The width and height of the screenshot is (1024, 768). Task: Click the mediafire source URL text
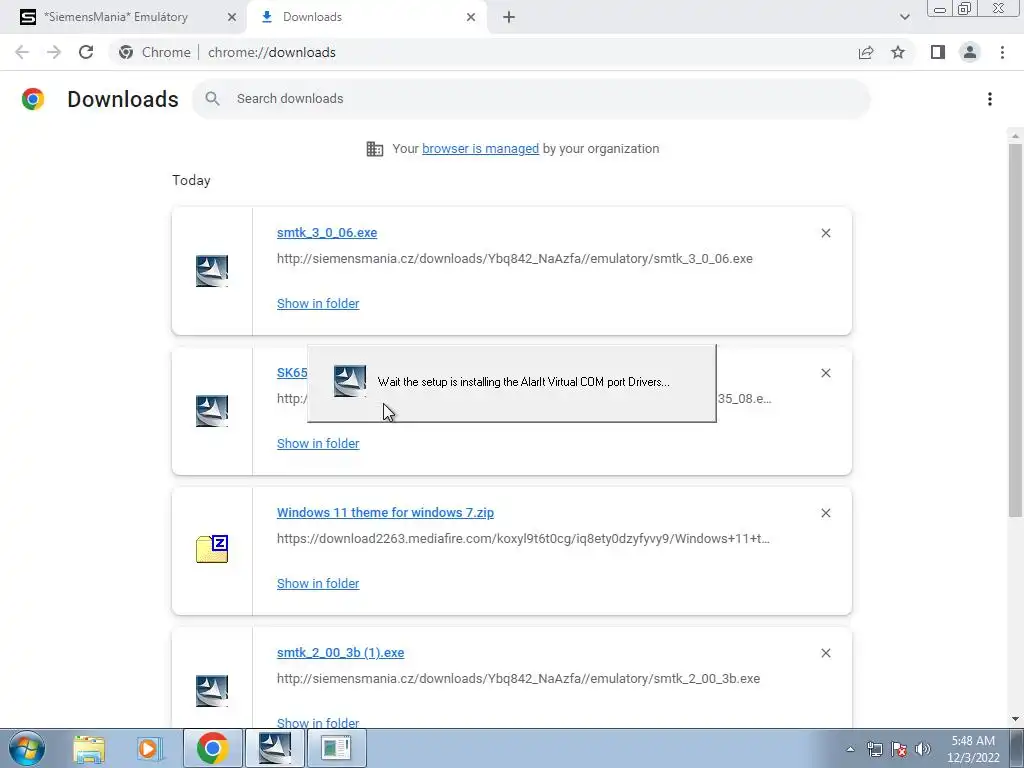click(523, 539)
